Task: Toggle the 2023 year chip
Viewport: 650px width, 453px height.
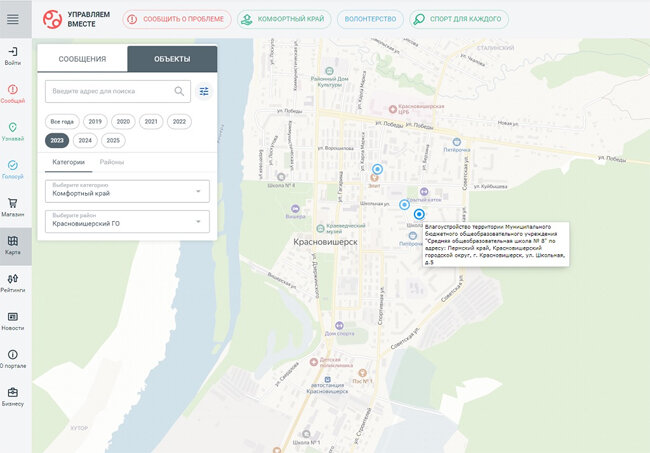Action: coord(57,141)
